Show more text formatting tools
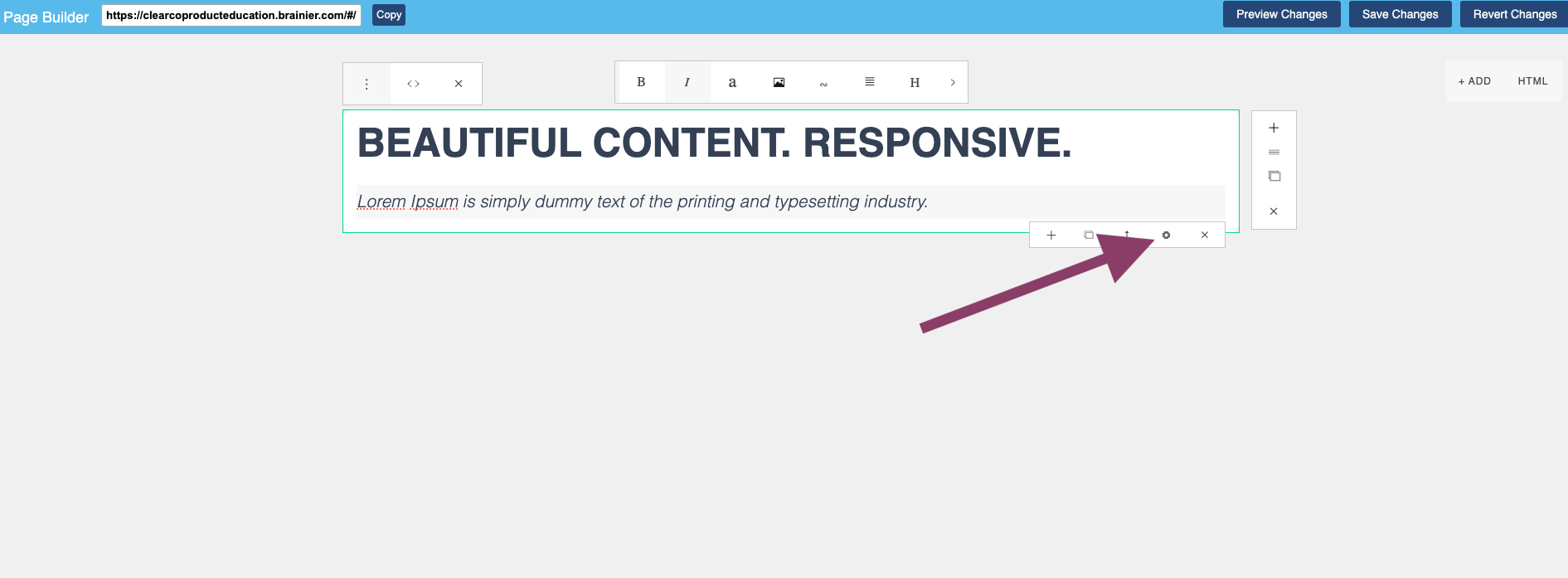1568x578 pixels. click(953, 82)
